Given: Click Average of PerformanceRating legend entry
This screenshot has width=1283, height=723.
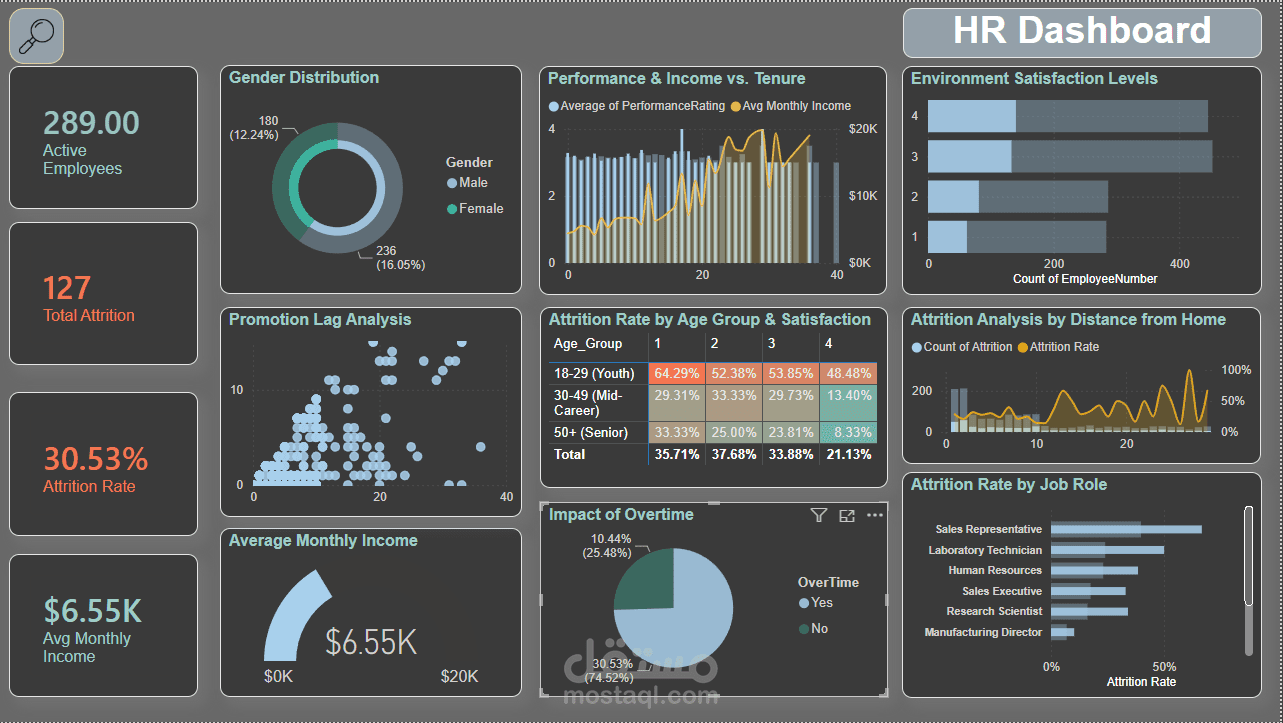Looking at the screenshot, I should (637, 106).
